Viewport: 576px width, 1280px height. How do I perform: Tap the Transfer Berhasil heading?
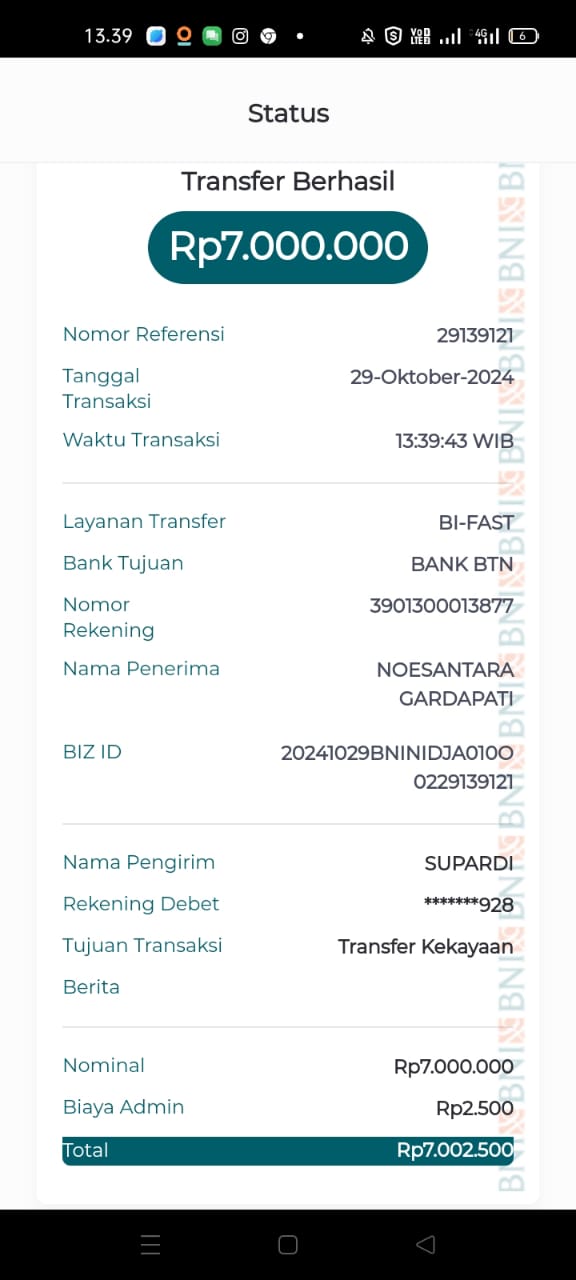[x=287, y=181]
